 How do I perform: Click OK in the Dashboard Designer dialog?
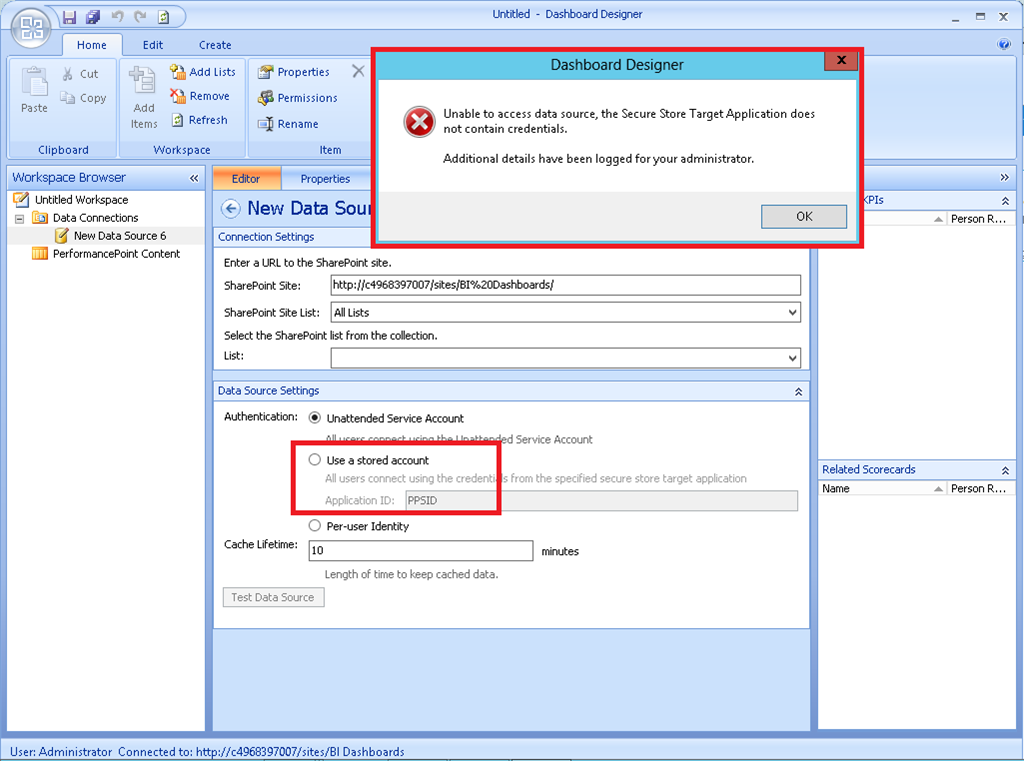(804, 216)
